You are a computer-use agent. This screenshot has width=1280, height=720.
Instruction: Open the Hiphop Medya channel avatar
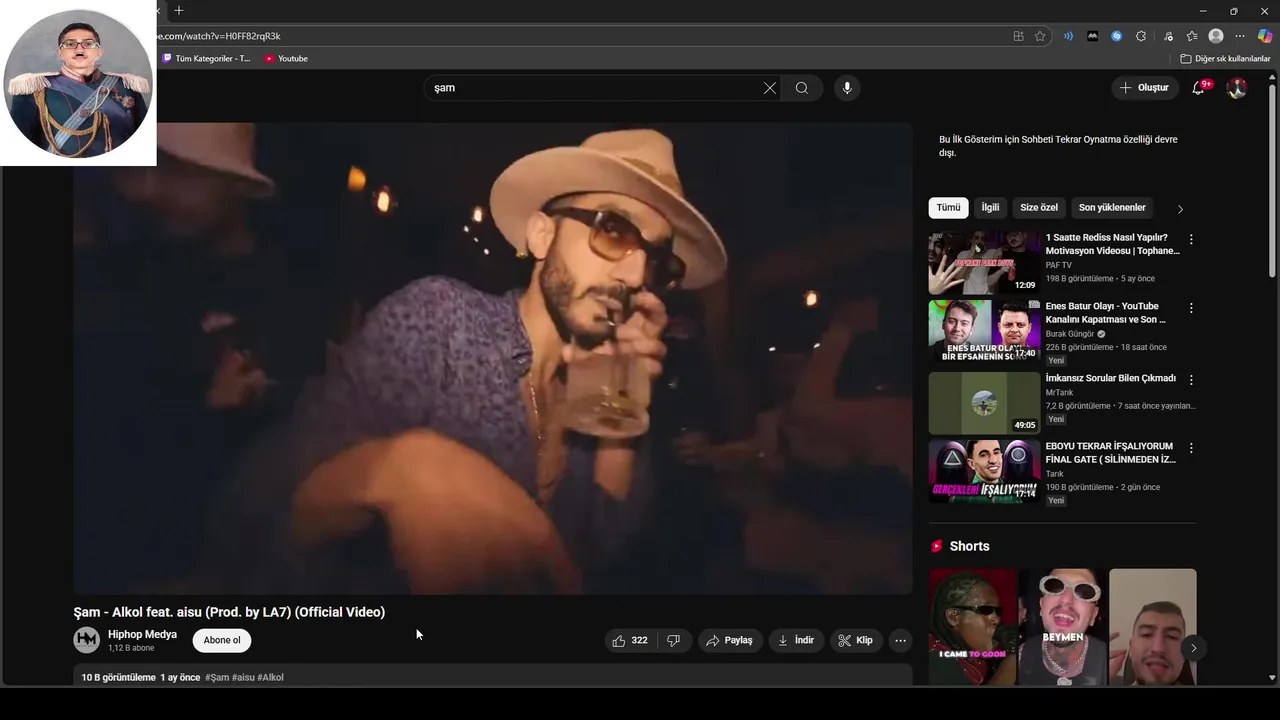(87, 640)
